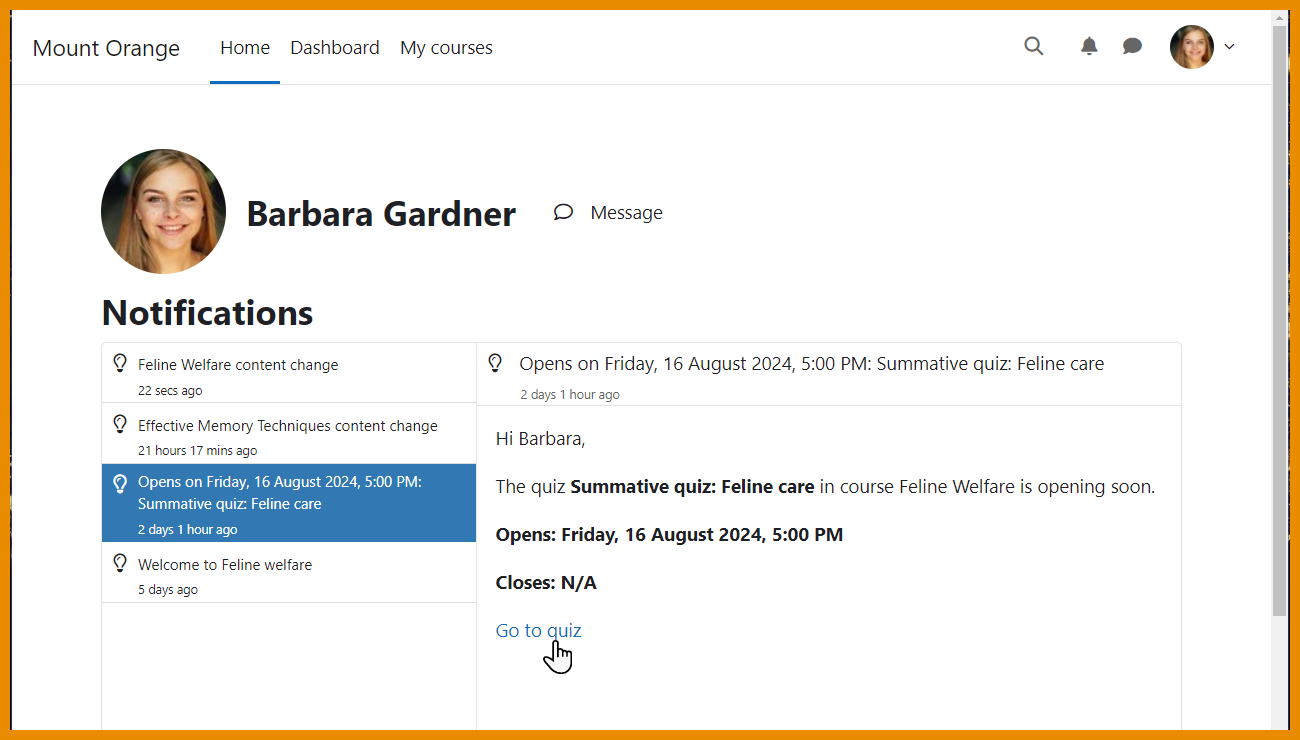The width and height of the screenshot is (1300, 740).
Task: Open My courses in navigation bar
Action: coord(446,47)
